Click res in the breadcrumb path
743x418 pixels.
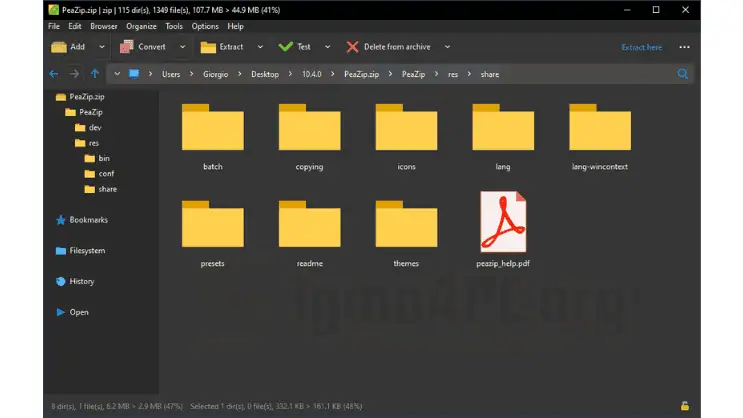pyautogui.click(x=453, y=74)
